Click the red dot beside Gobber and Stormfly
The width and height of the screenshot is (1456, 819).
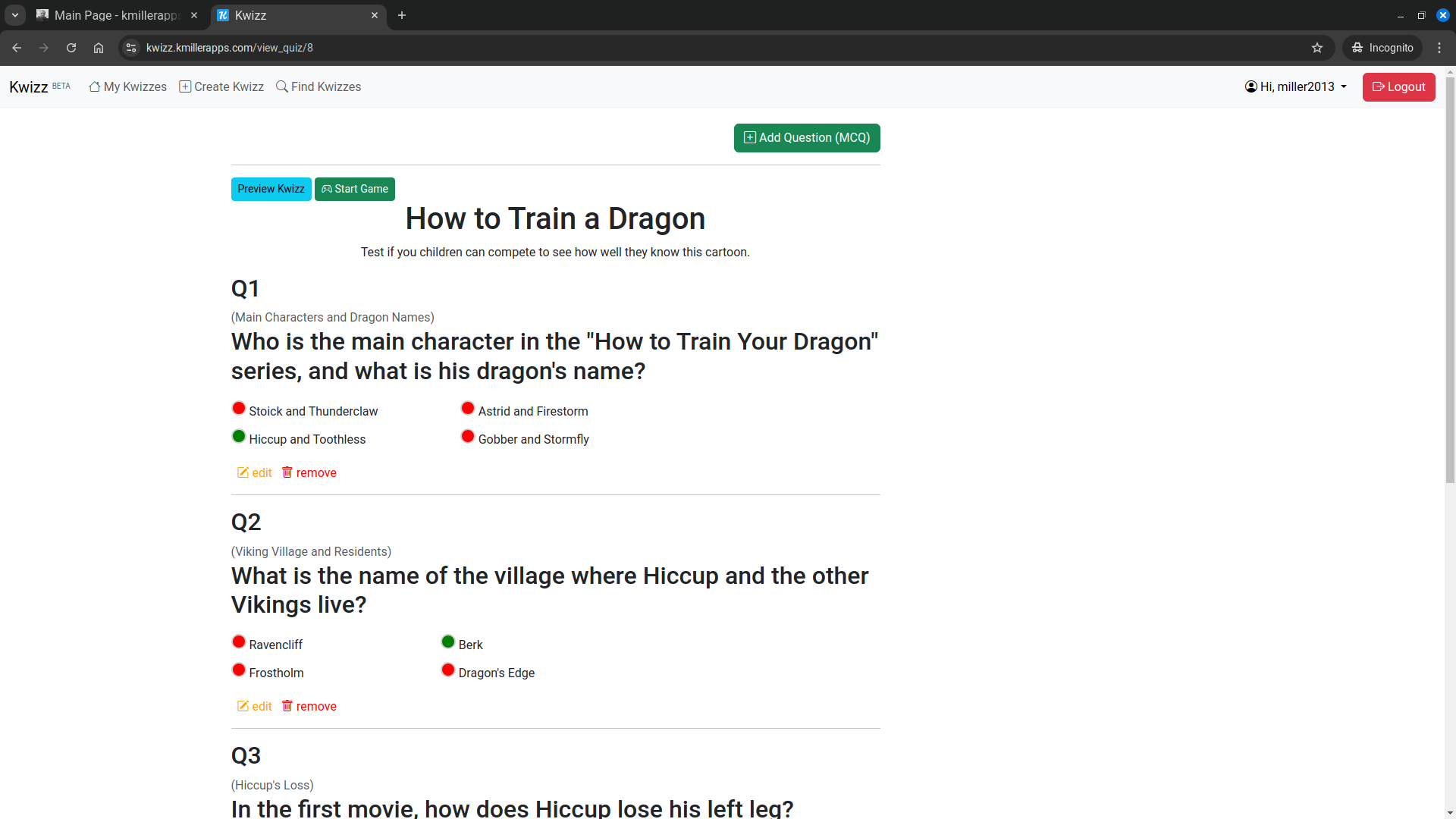pos(468,437)
